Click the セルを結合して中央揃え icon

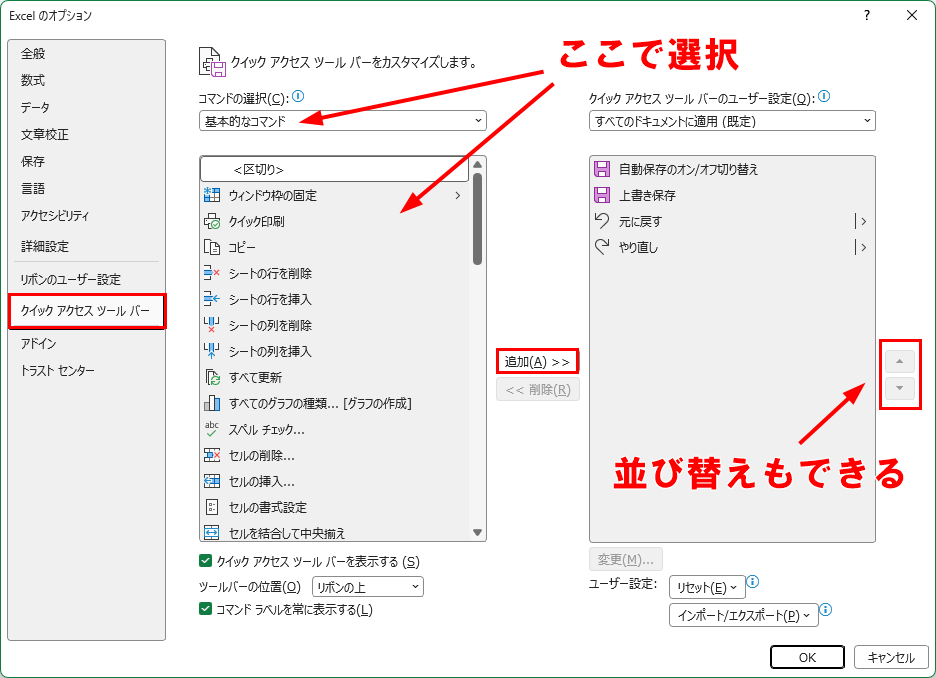tap(211, 532)
